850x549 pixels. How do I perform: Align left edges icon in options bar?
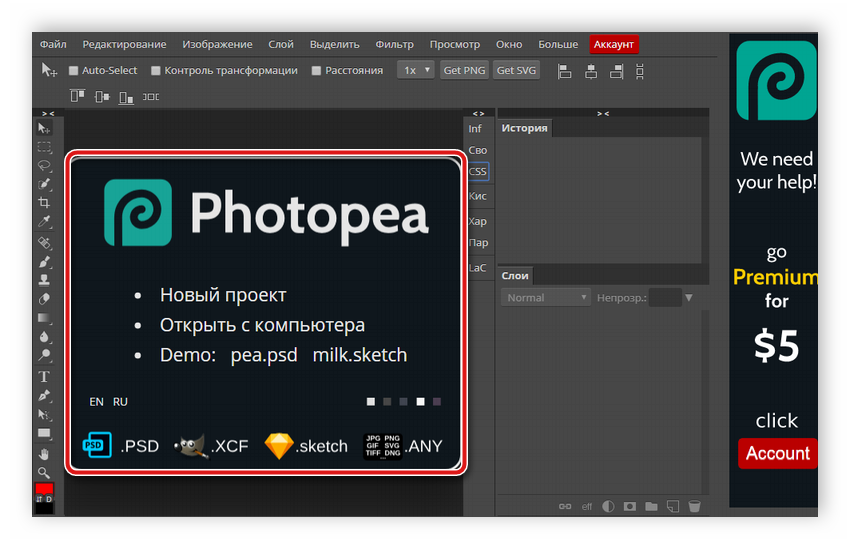click(564, 71)
